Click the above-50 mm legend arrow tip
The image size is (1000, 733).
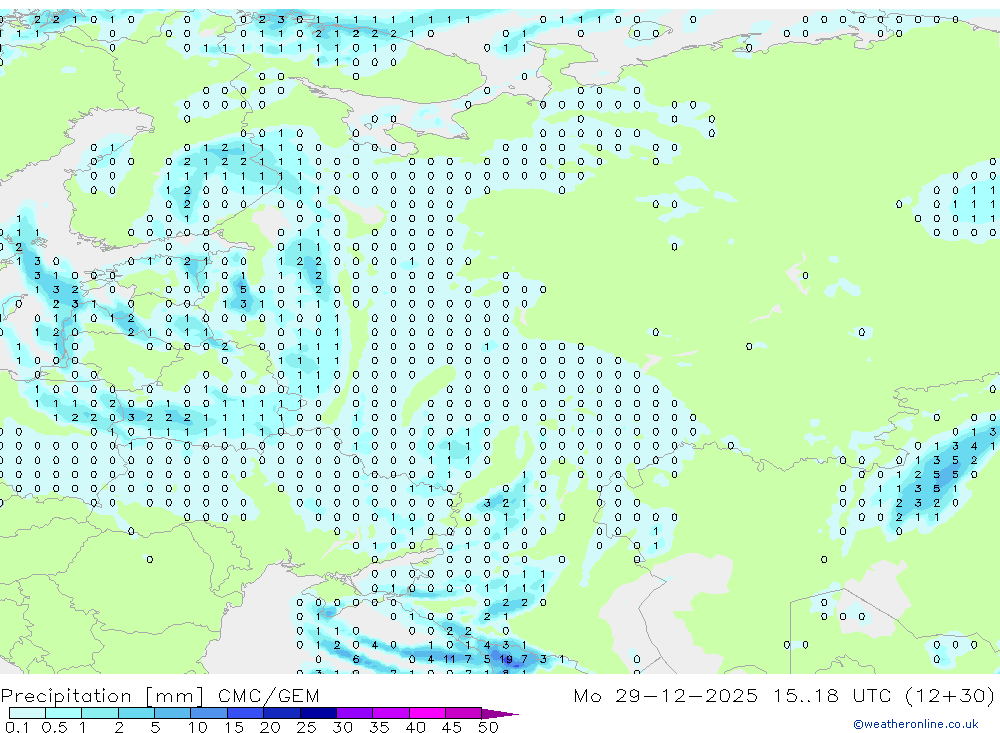pyautogui.click(x=501, y=713)
